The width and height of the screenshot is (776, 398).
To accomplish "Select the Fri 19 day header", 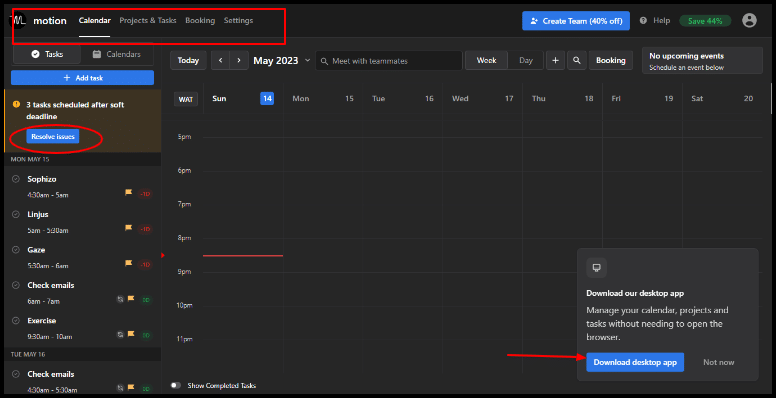I will coord(642,99).
